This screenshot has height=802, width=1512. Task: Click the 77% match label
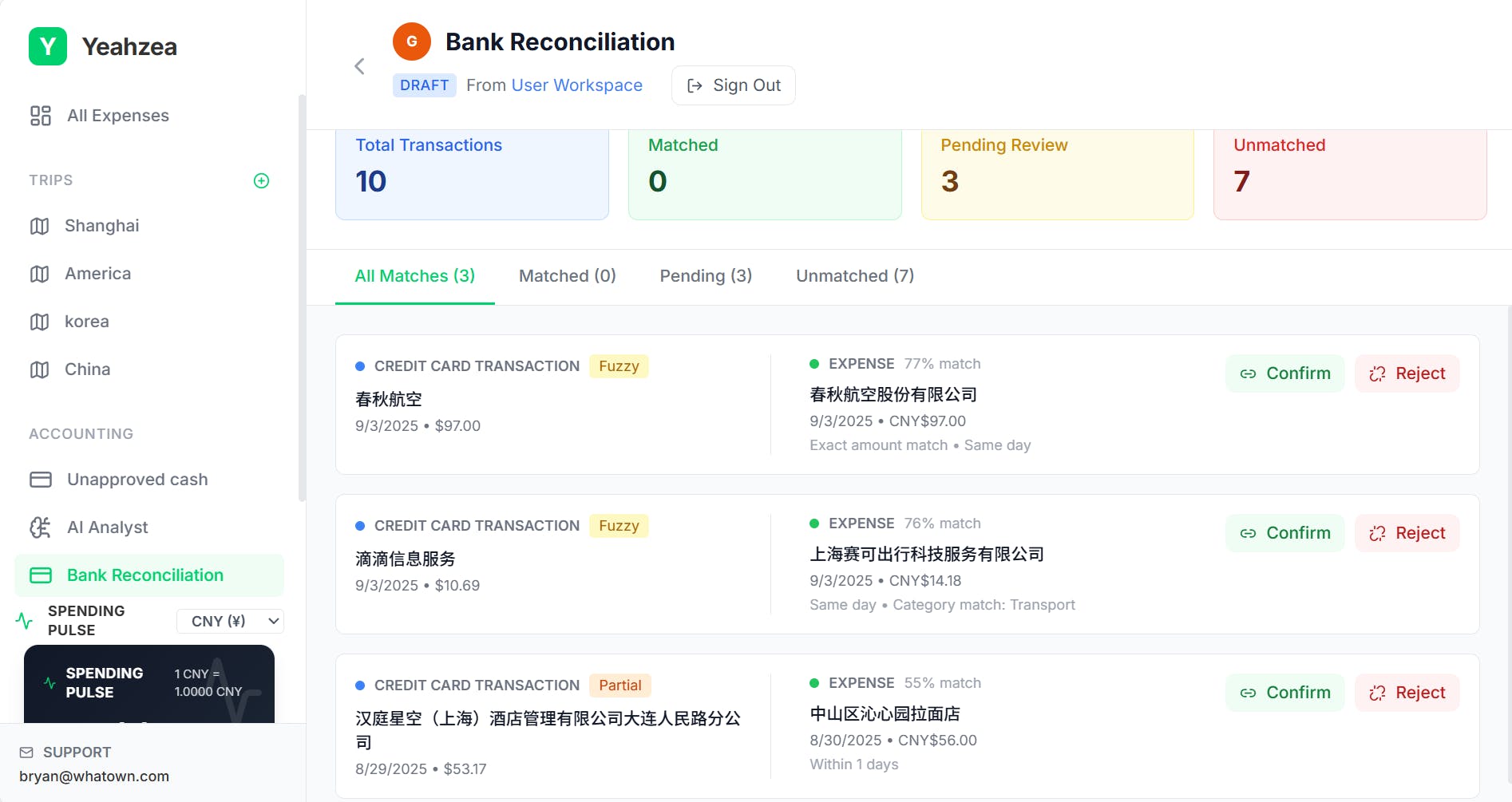coord(942,364)
